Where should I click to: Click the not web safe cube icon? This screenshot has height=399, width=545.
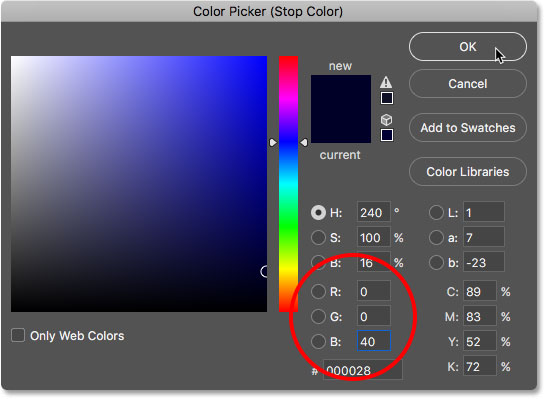[387, 120]
